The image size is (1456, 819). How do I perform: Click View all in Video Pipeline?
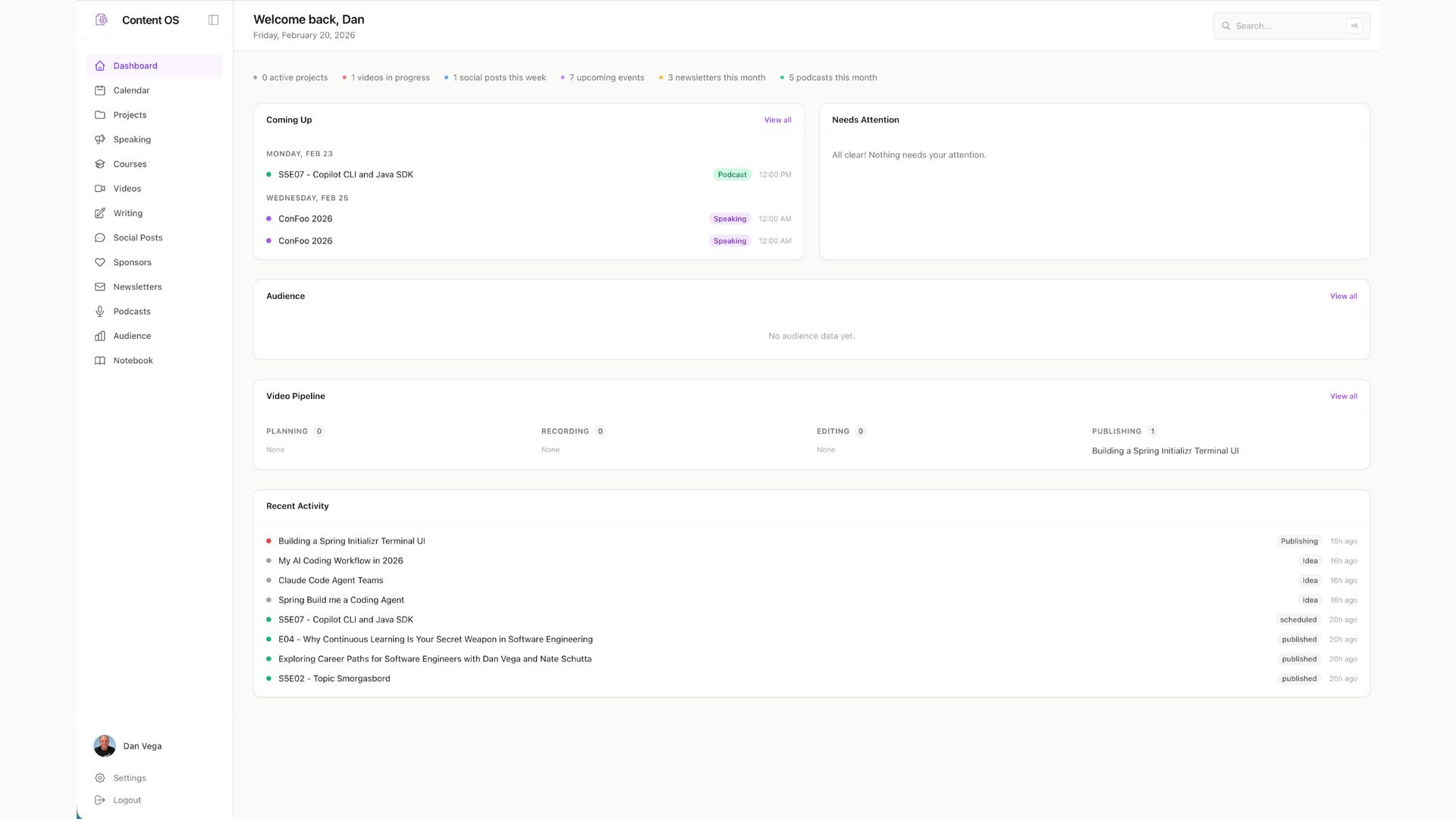(1343, 397)
